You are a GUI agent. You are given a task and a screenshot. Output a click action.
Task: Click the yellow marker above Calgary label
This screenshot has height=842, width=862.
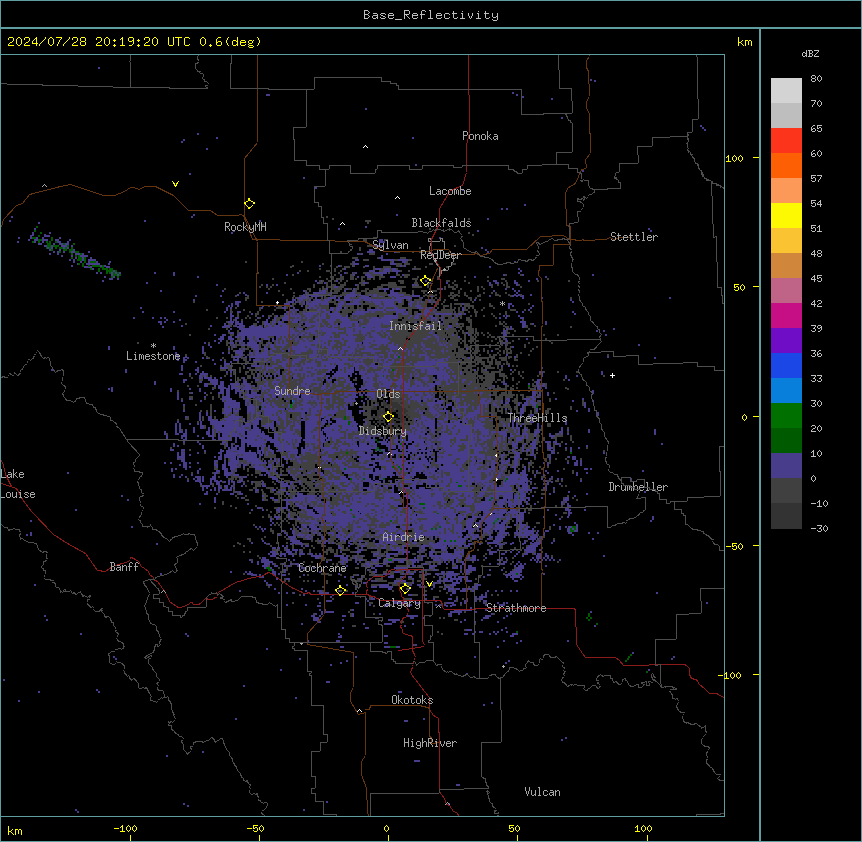405,589
